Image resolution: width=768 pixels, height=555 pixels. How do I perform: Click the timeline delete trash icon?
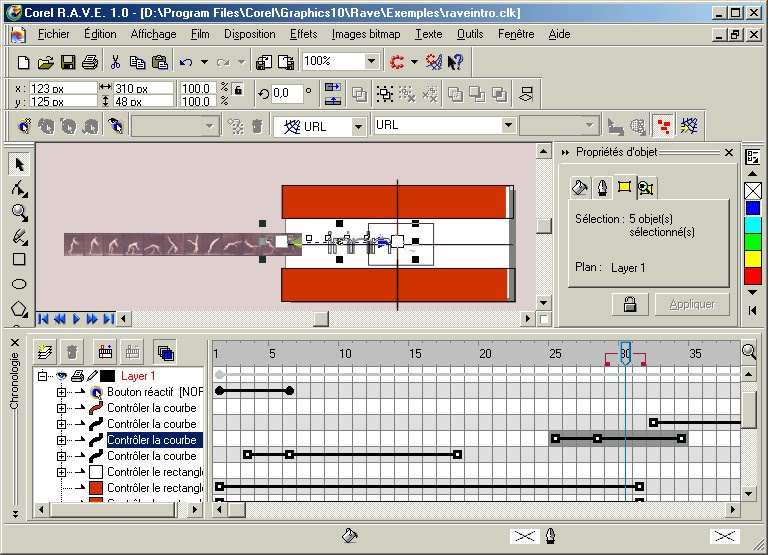point(72,352)
